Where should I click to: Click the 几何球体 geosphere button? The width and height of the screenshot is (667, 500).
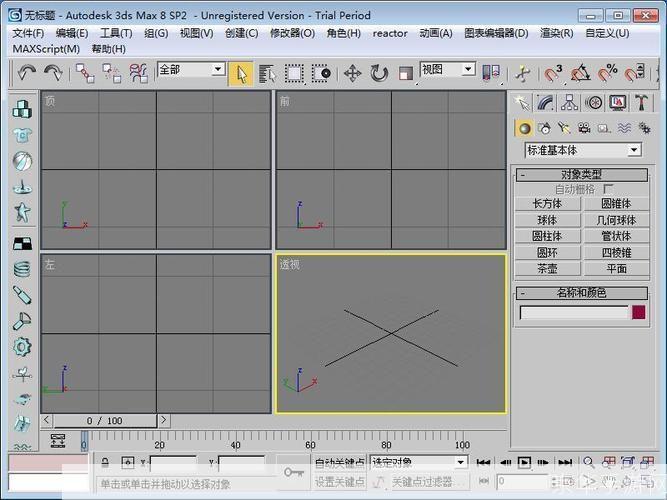[x=616, y=220]
